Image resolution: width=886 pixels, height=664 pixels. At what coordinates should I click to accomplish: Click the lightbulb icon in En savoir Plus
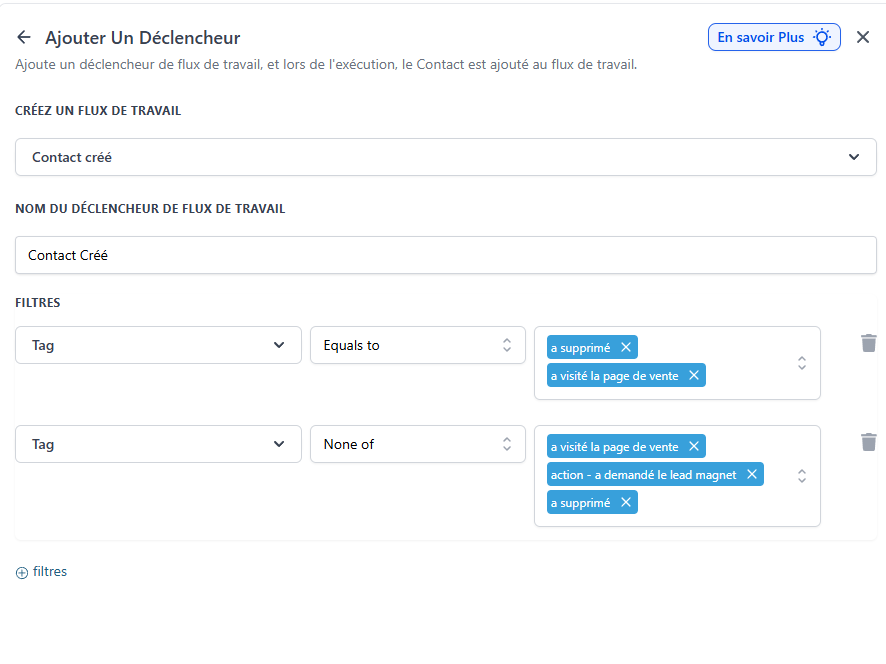click(822, 37)
